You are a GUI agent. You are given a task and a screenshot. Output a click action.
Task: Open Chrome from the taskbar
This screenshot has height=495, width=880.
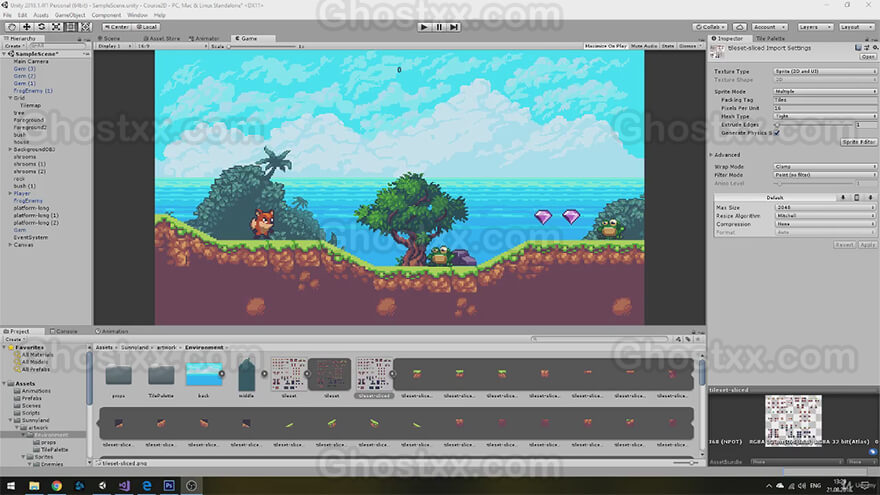(x=57, y=485)
